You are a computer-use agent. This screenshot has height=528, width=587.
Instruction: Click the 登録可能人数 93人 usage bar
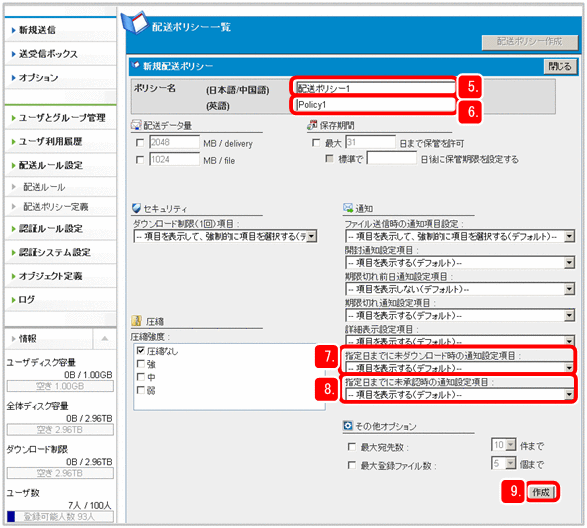point(60,517)
